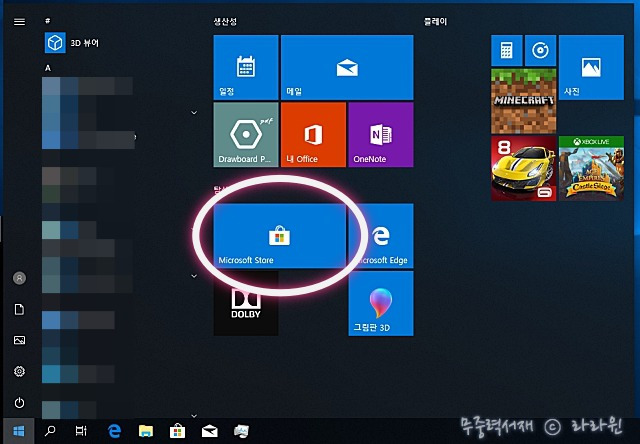Open the 사진 photos tile
The image size is (640, 444).
point(591,67)
